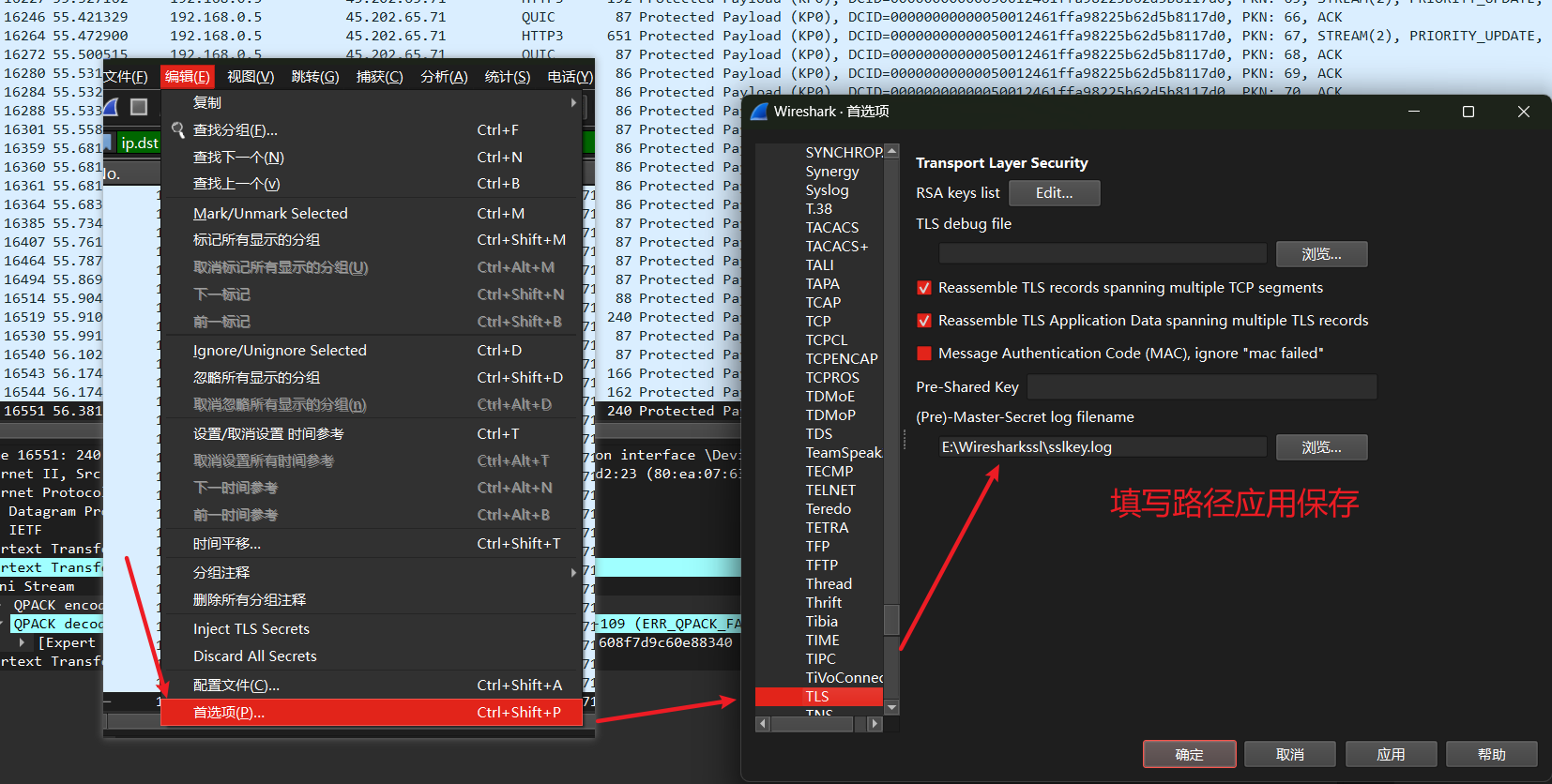Expand the 分组注释 submenu
The image size is (1552, 784).
[x=573, y=572]
